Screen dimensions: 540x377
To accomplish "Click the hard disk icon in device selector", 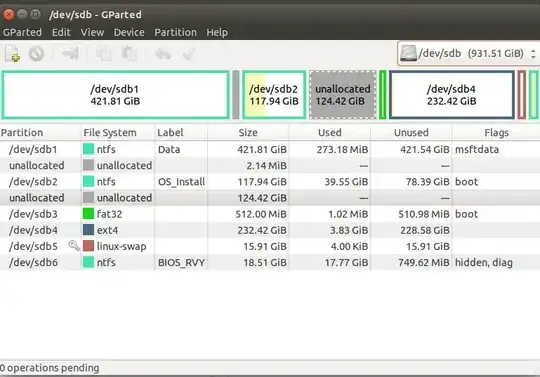I will click(x=408, y=53).
